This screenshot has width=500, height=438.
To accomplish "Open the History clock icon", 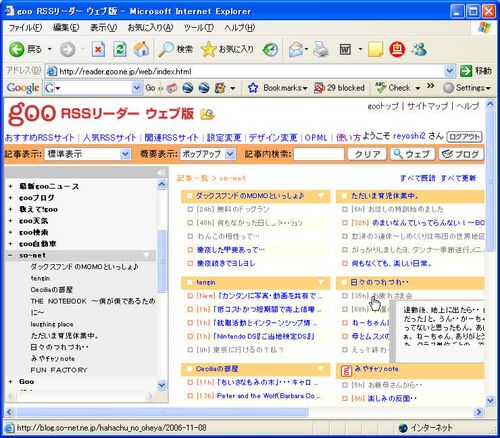I will click(270, 50).
